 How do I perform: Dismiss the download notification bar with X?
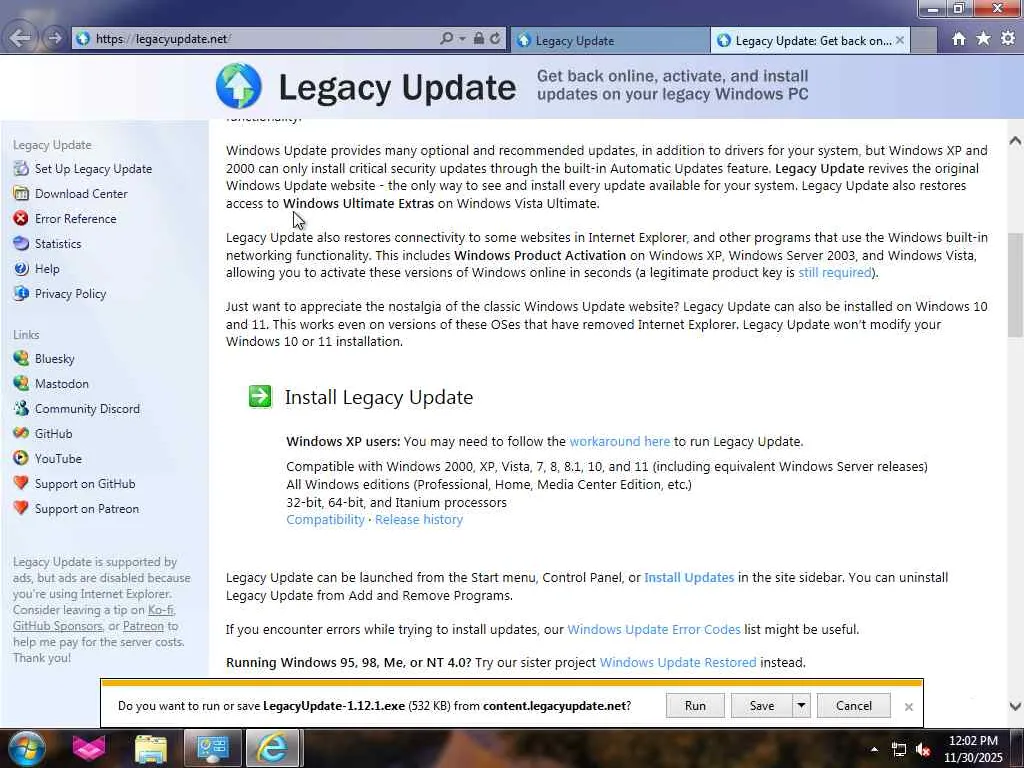tap(908, 707)
